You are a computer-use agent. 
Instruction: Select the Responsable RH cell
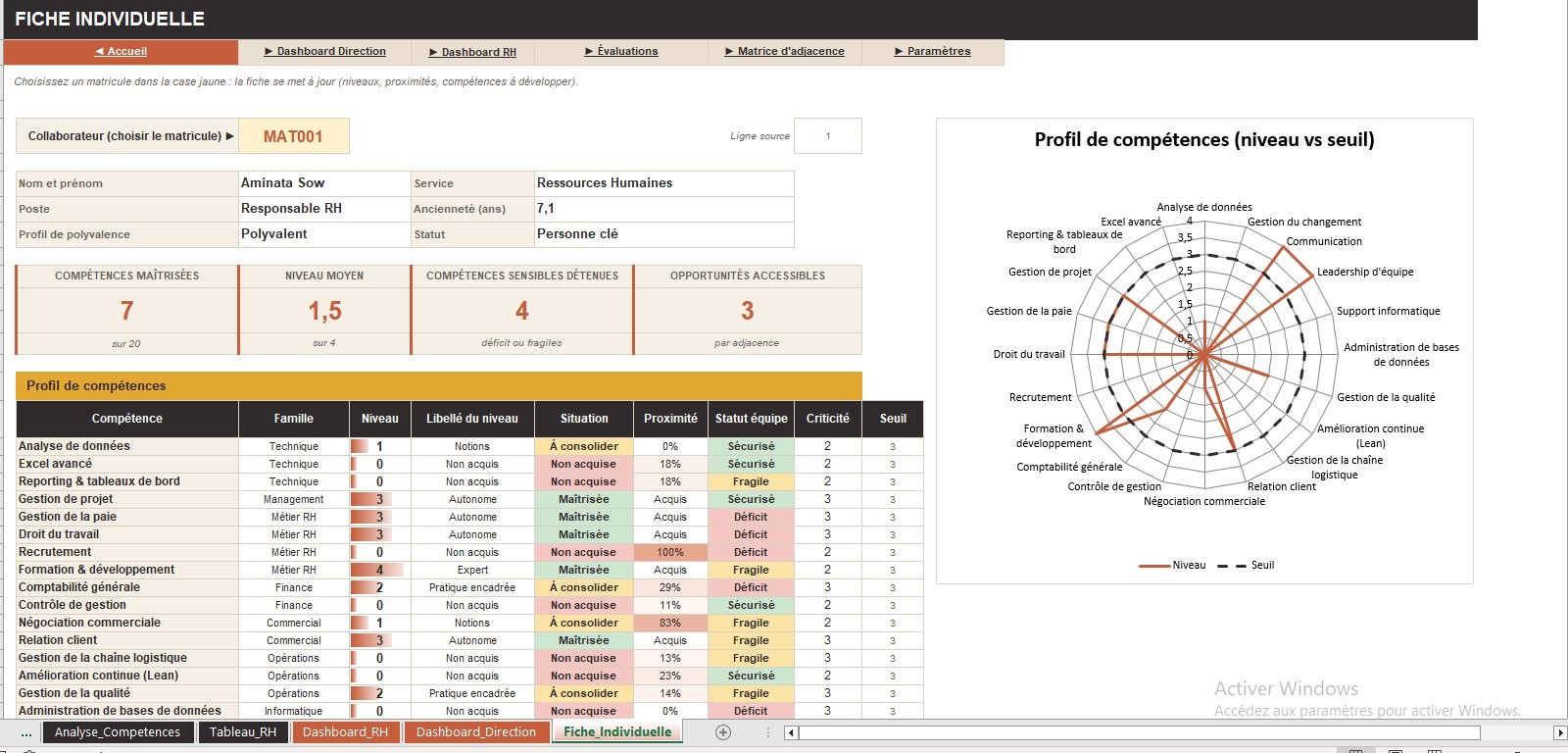[324, 209]
